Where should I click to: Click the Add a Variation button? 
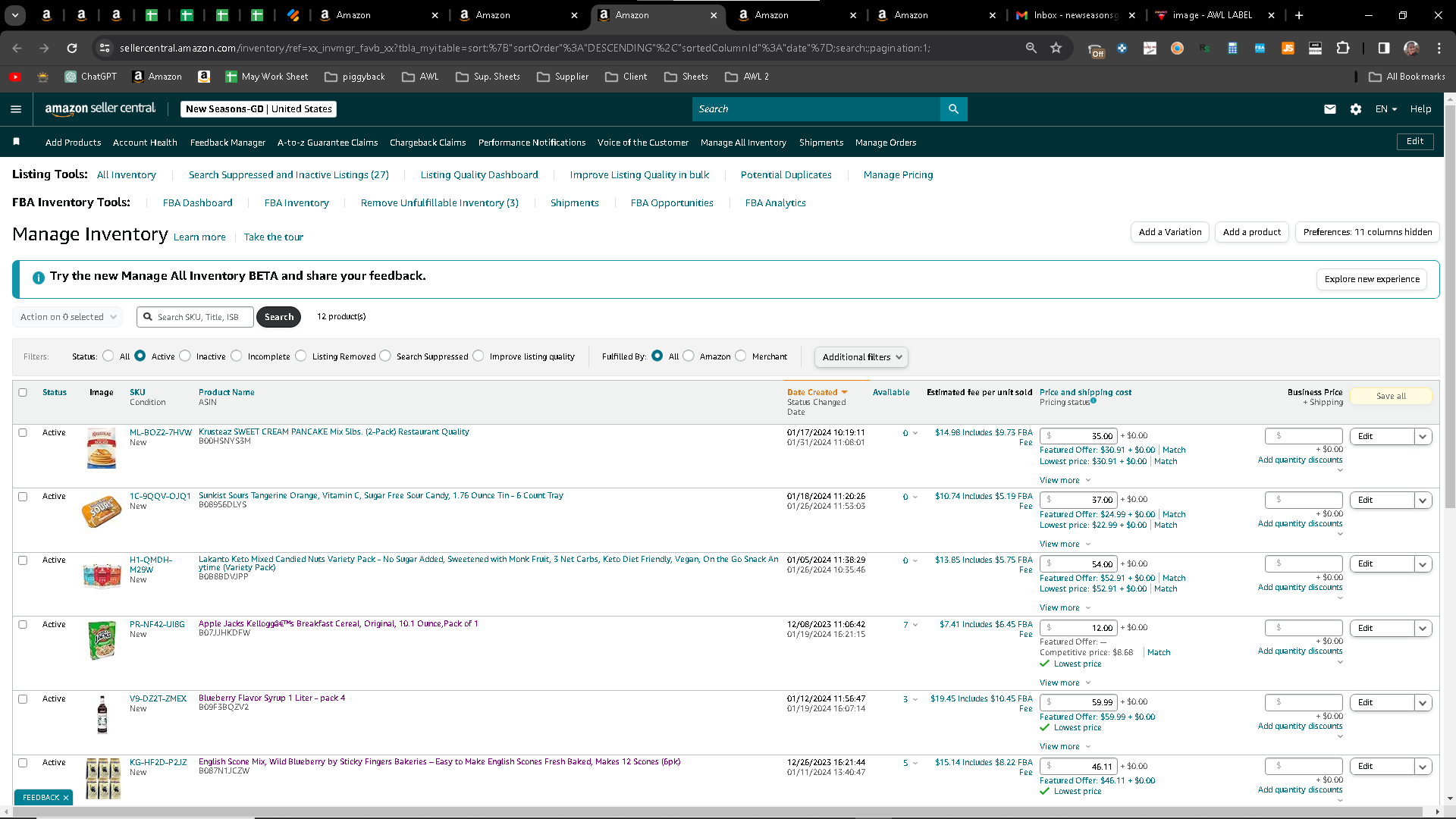[x=1170, y=232]
